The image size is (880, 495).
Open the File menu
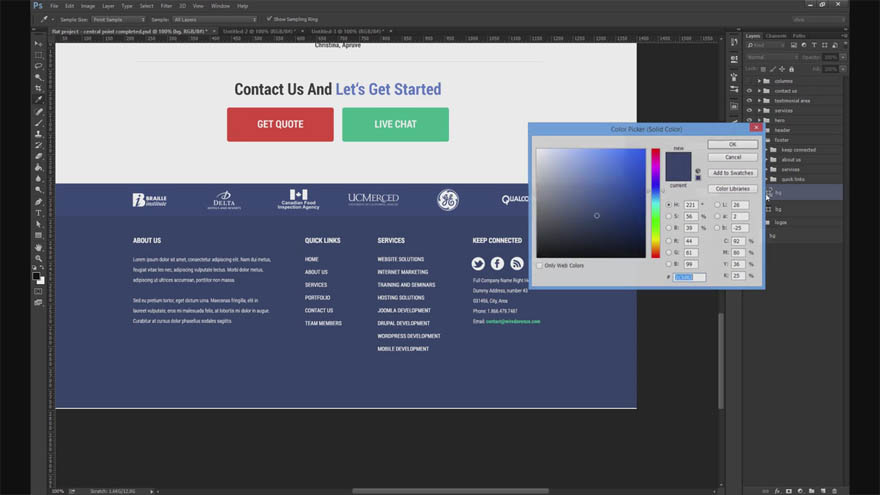point(54,6)
